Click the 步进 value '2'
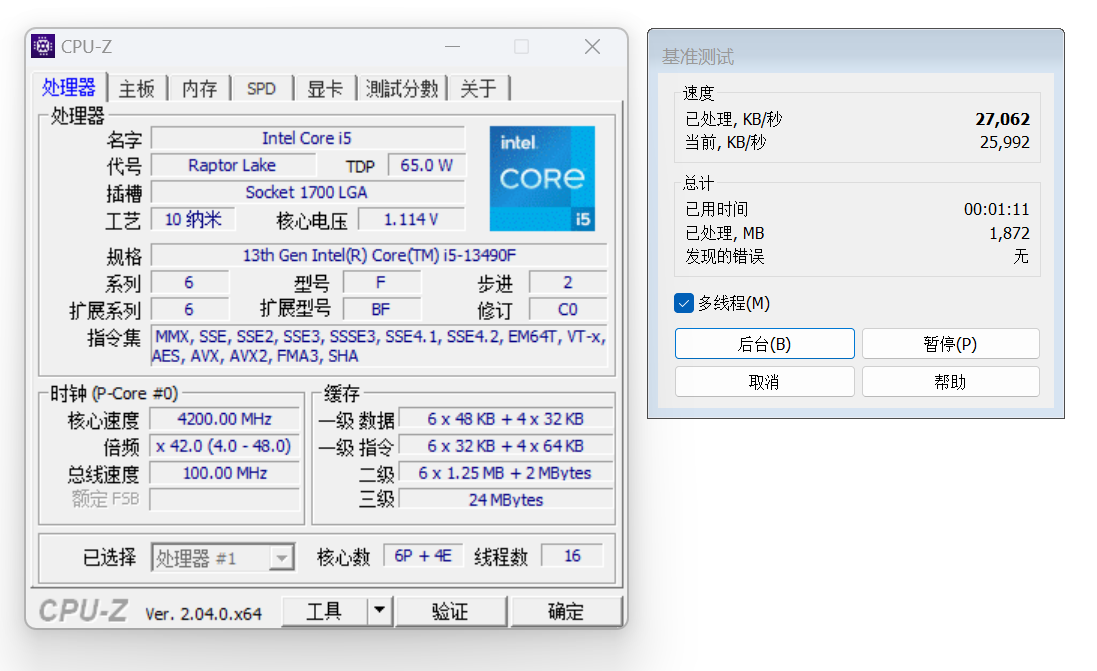The width and height of the screenshot is (1097, 671). tap(567, 282)
